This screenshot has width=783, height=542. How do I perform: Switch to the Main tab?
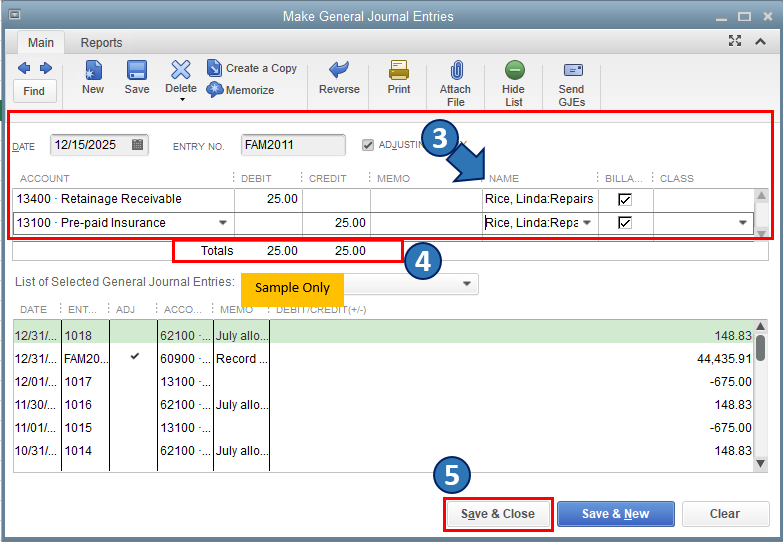coord(41,42)
